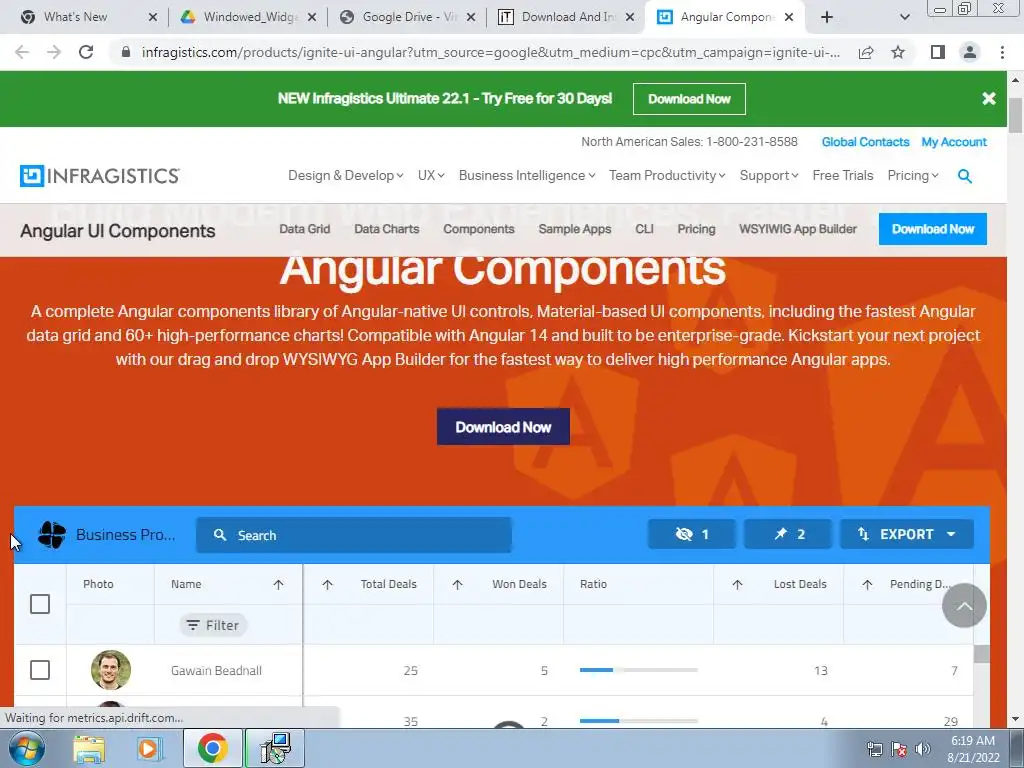
Task: Switch to Download And Install tab
Action: pyautogui.click(x=568, y=17)
